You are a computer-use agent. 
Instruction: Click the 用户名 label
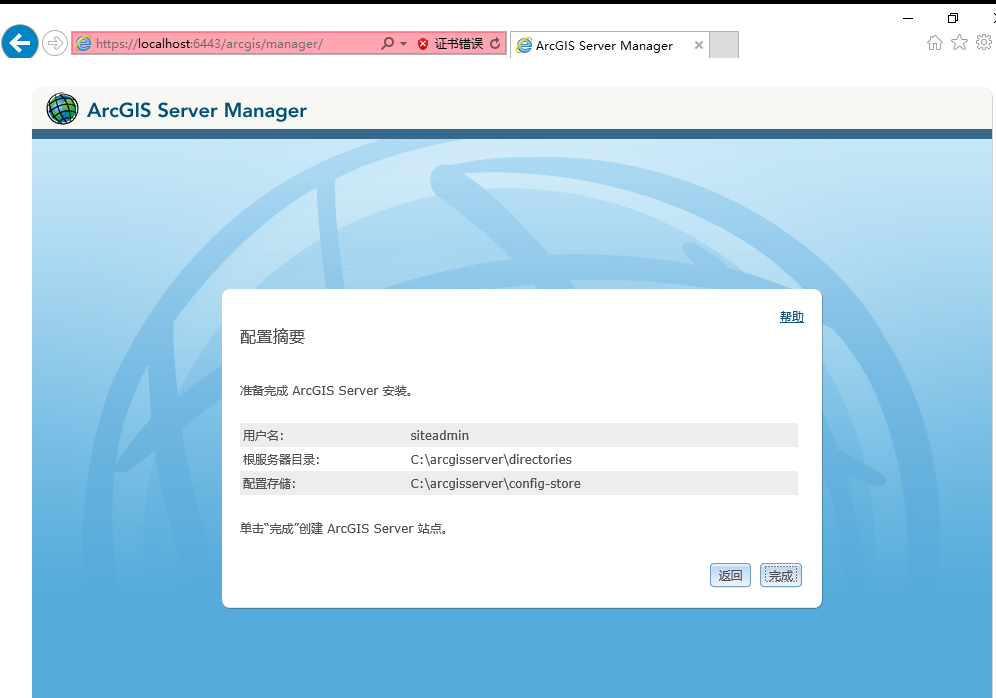(x=263, y=436)
